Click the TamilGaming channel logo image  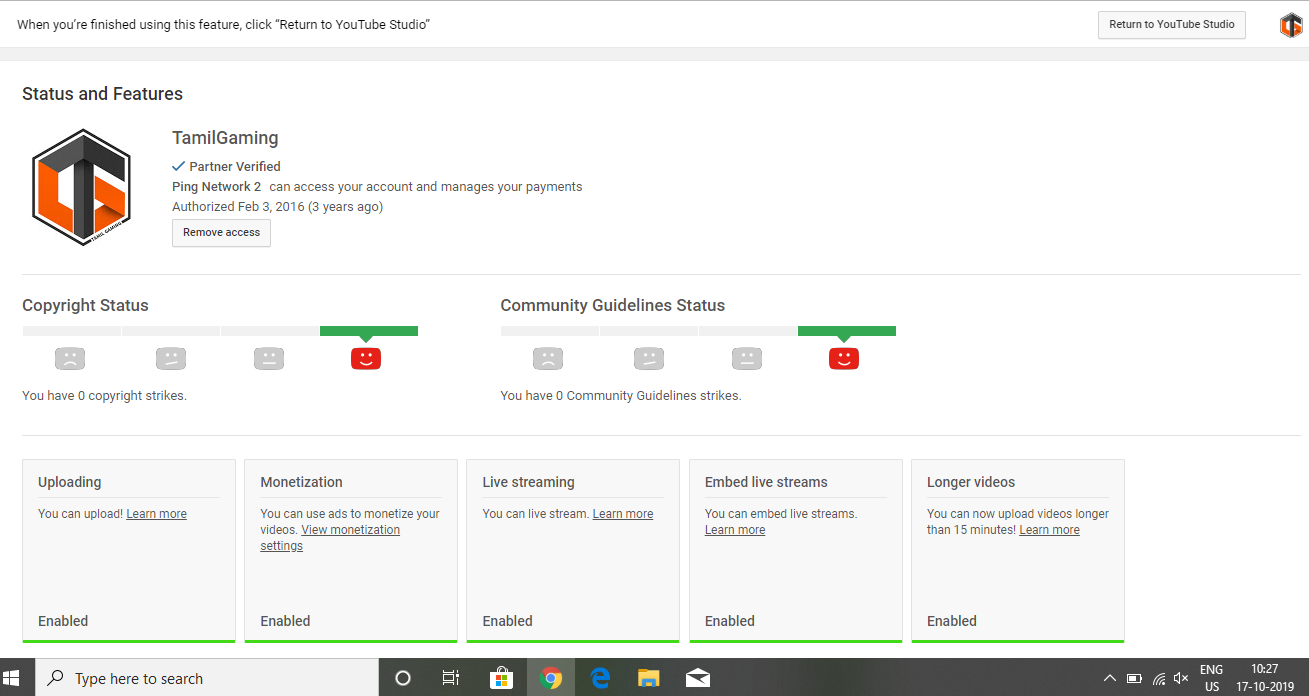coord(81,187)
